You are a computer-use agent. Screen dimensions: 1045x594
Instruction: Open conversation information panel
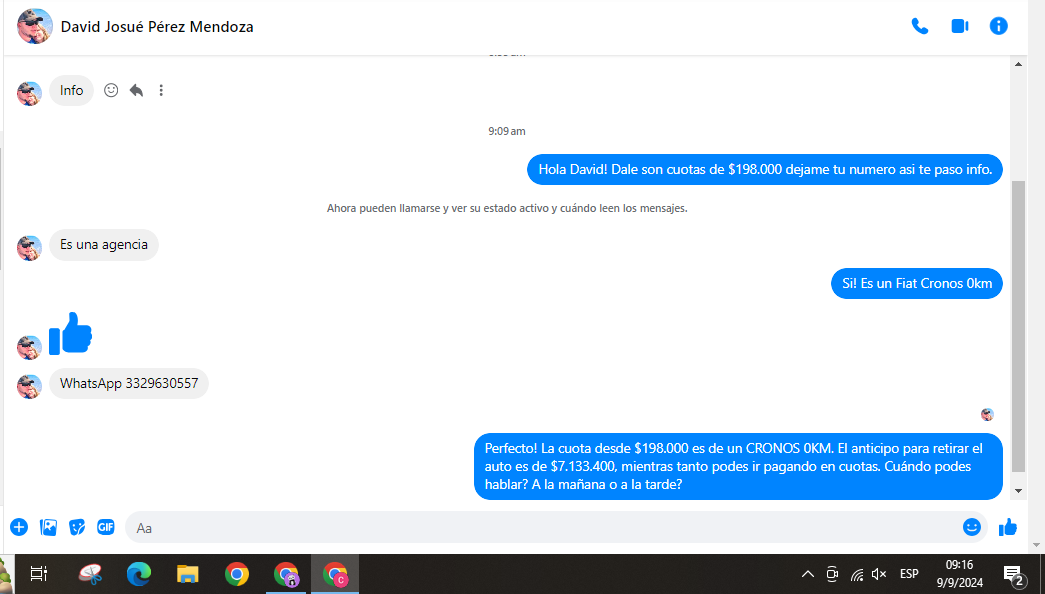tap(998, 26)
